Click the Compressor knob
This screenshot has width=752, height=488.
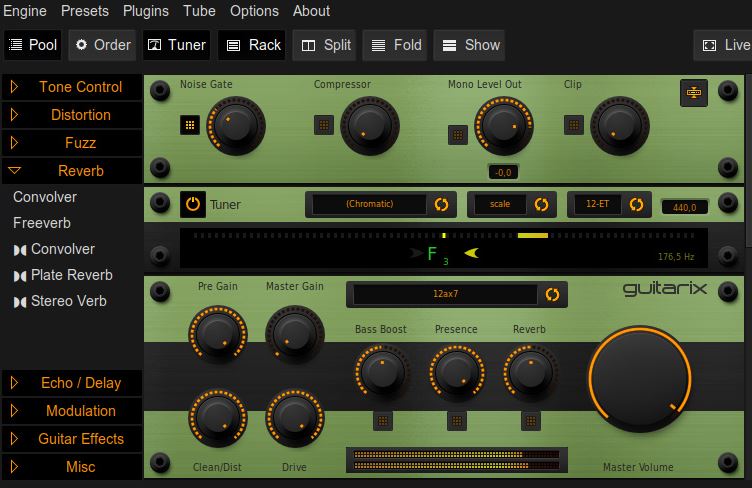coord(370,126)
